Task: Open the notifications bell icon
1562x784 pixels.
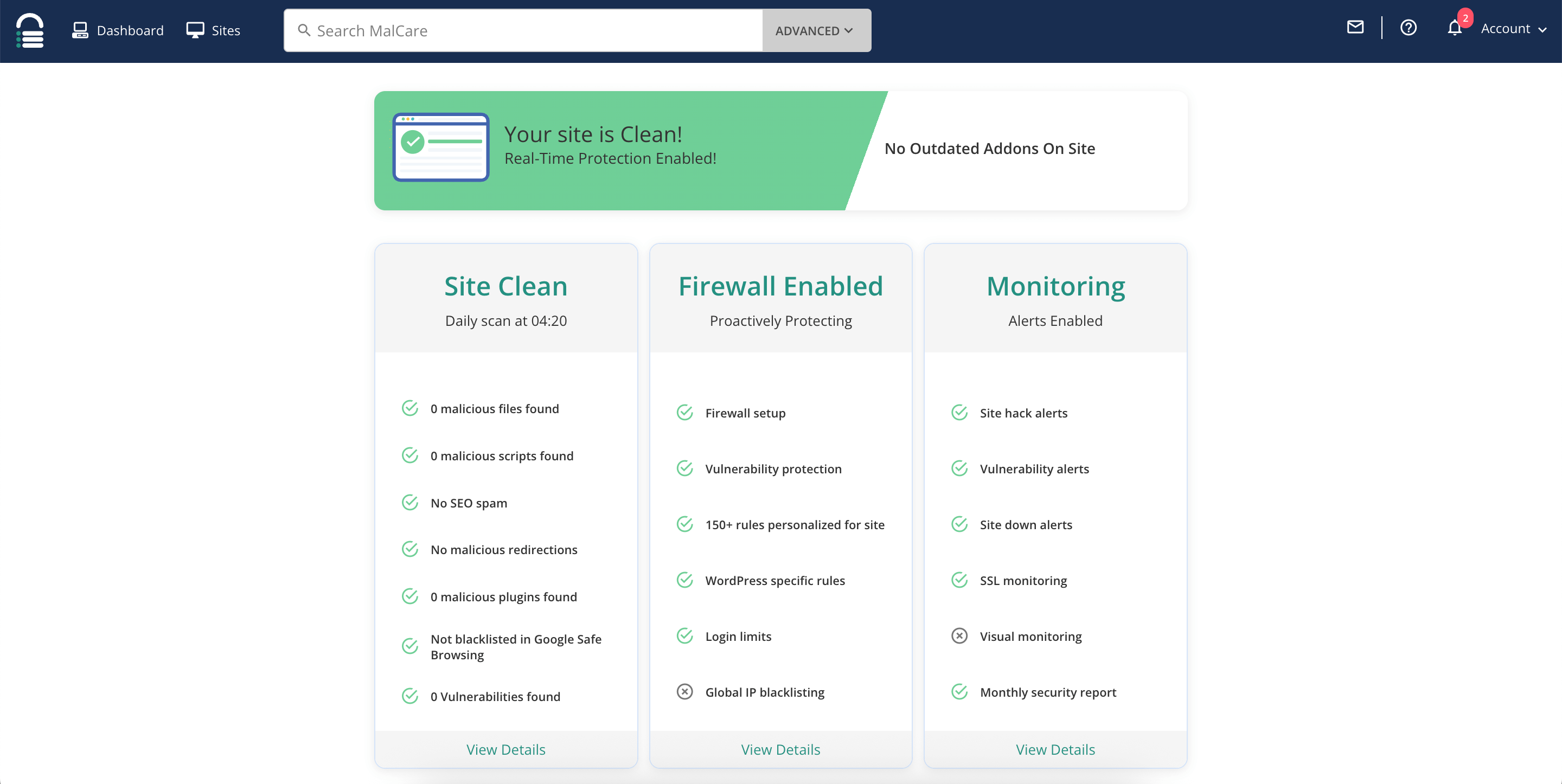Action: pos(1454,29)
